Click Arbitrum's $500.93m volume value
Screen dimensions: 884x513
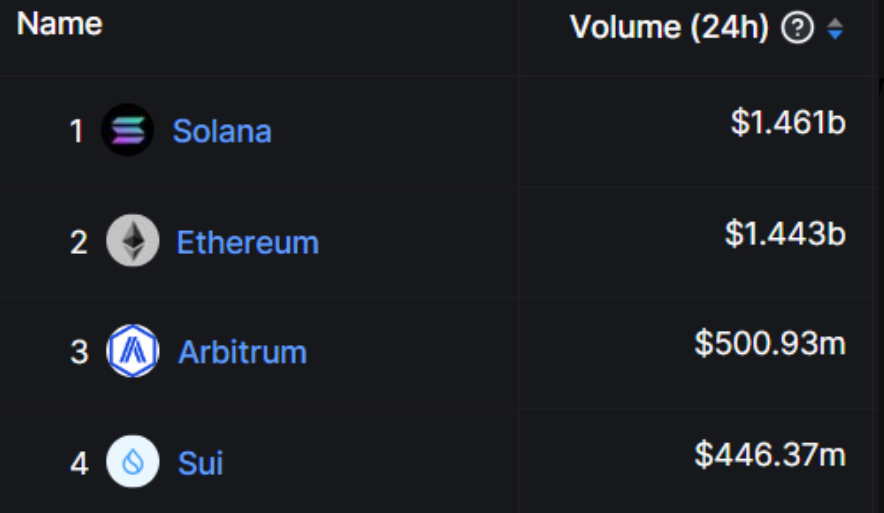tap(770, 344)
